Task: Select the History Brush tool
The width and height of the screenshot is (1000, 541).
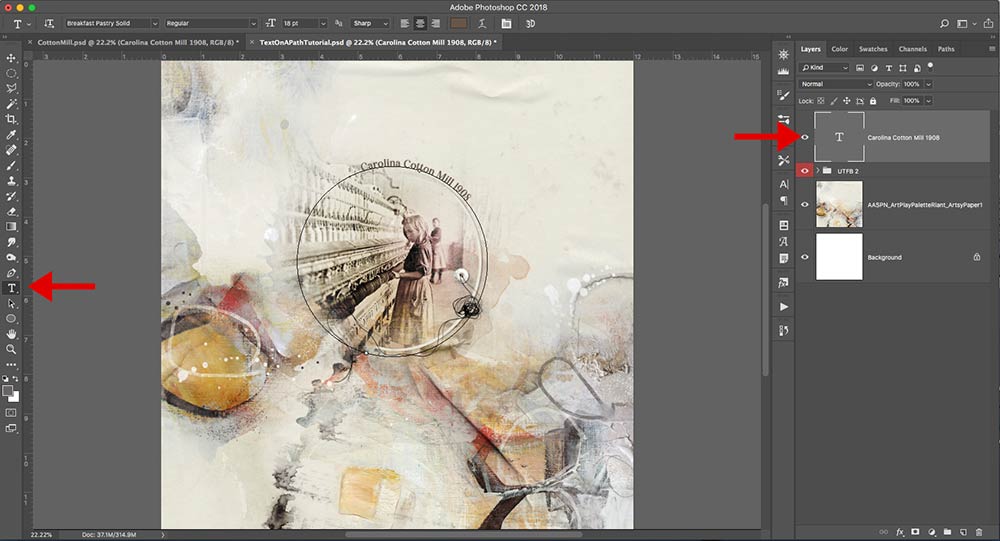Action: pos(11,196)
